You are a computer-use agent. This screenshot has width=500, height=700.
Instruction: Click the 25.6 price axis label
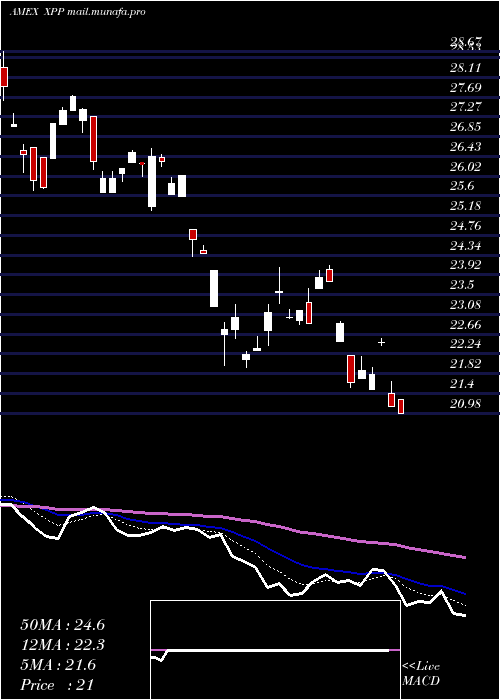click(462, 186)
